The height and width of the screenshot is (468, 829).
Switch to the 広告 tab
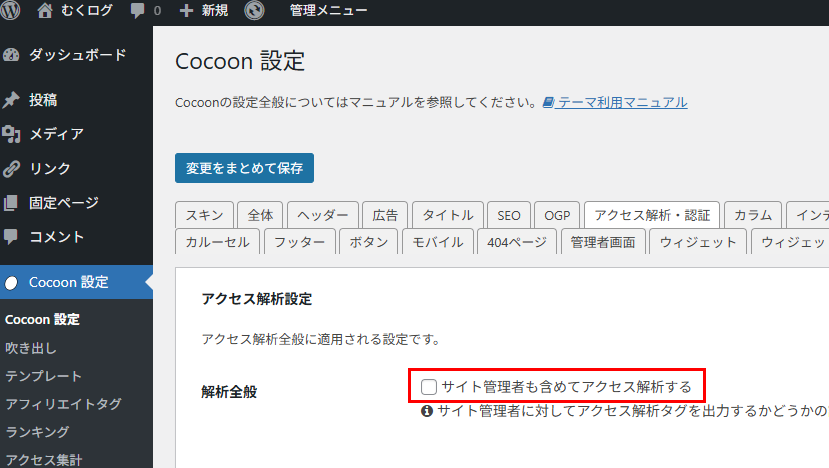[x=385, y=215]
